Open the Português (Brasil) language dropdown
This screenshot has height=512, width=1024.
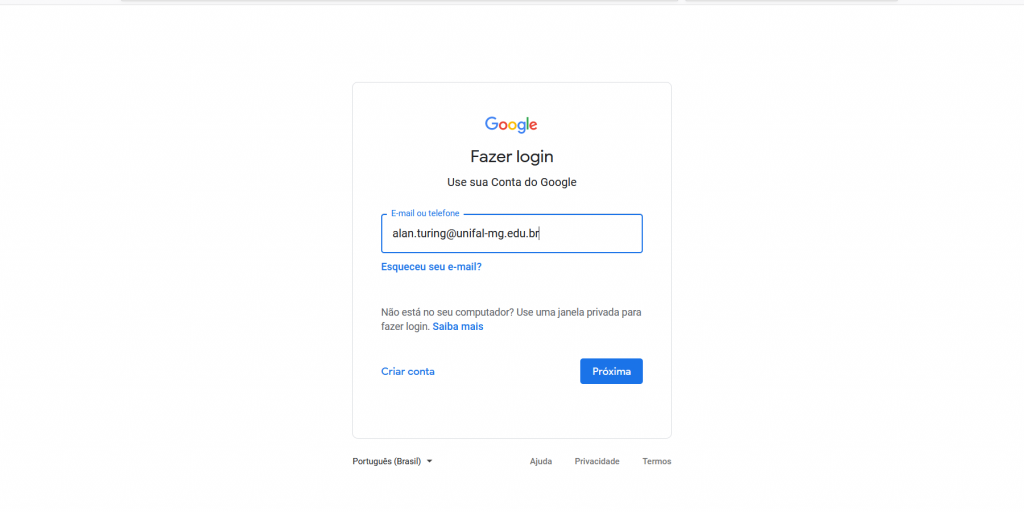pos(392,461)
